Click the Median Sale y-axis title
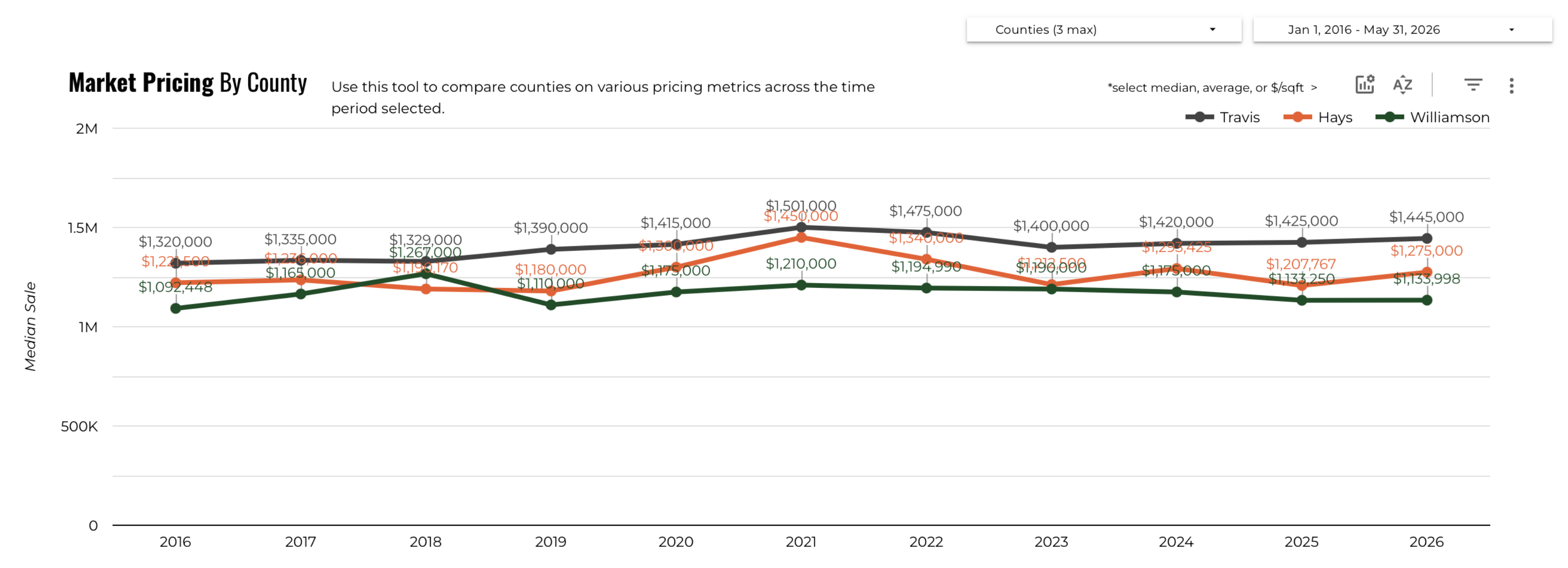1568x568 pixels. (30, 327)
